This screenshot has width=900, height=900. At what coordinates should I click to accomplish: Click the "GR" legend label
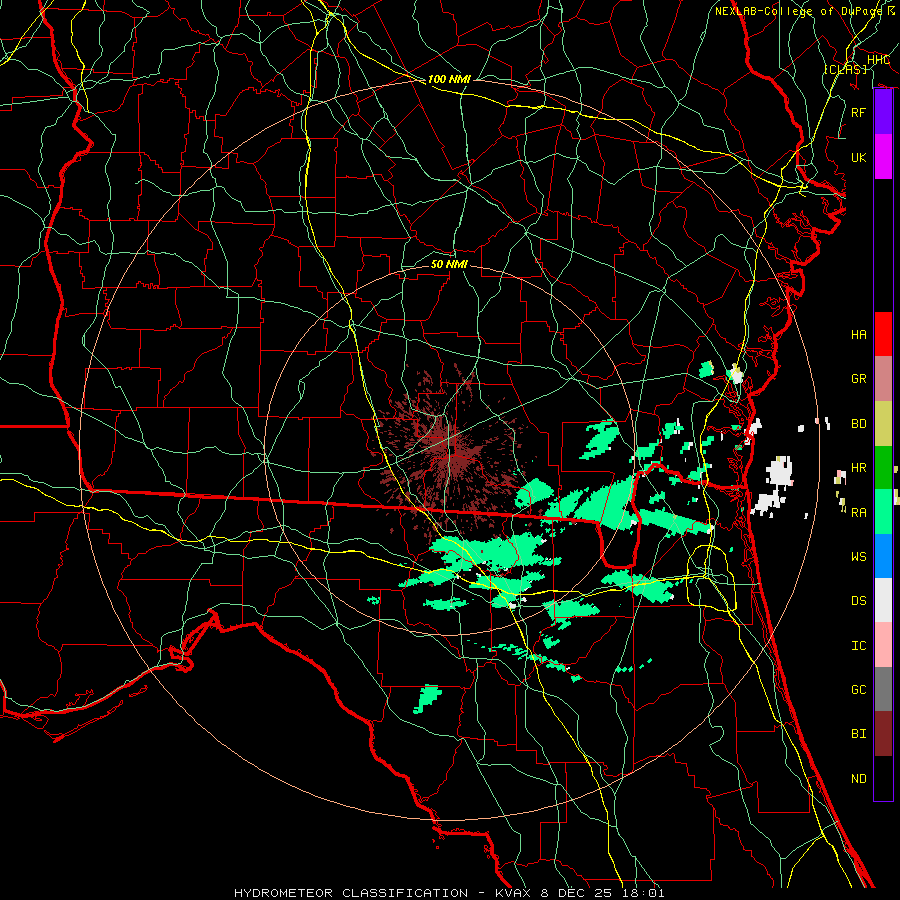pos(859,379)
